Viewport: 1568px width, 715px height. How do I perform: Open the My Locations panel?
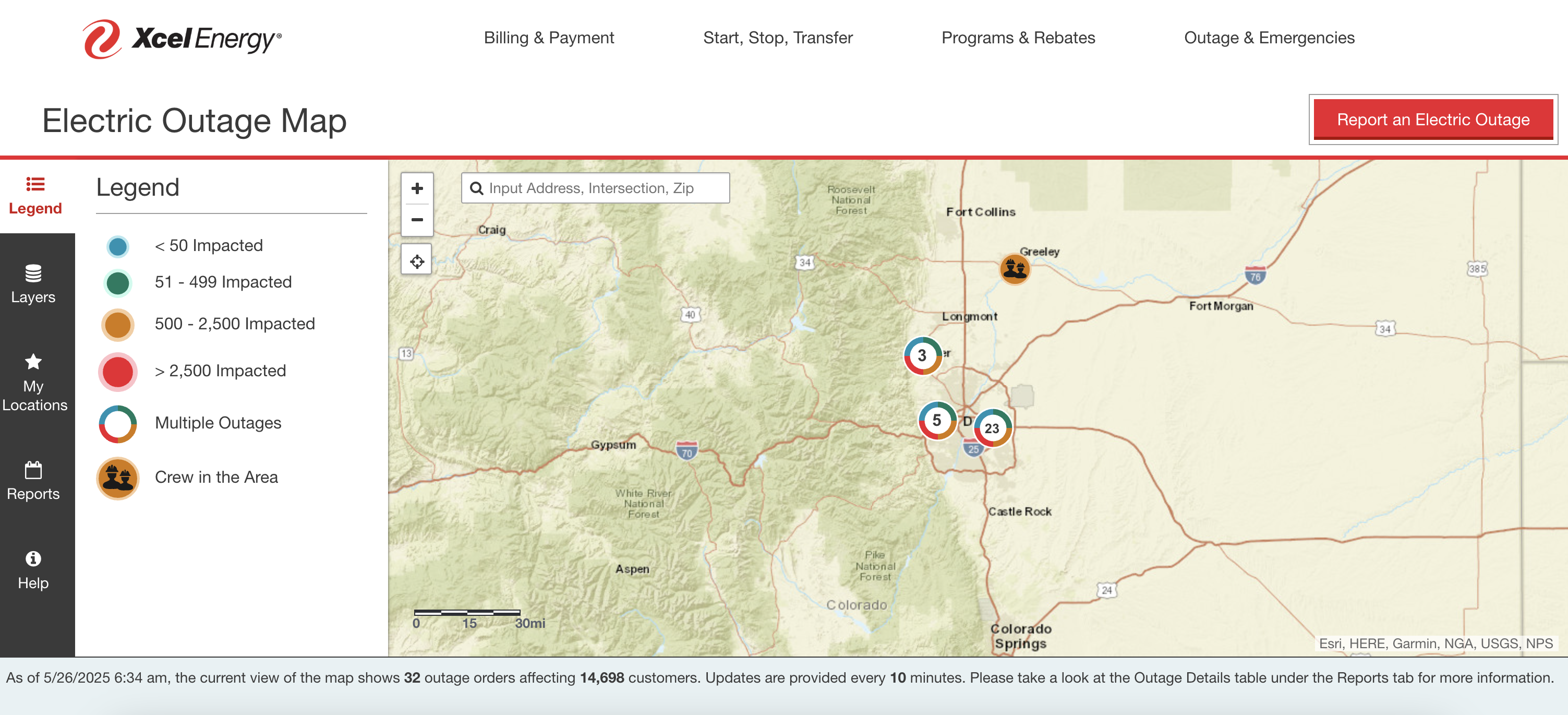pyautogui.click(x=33, y=380)
